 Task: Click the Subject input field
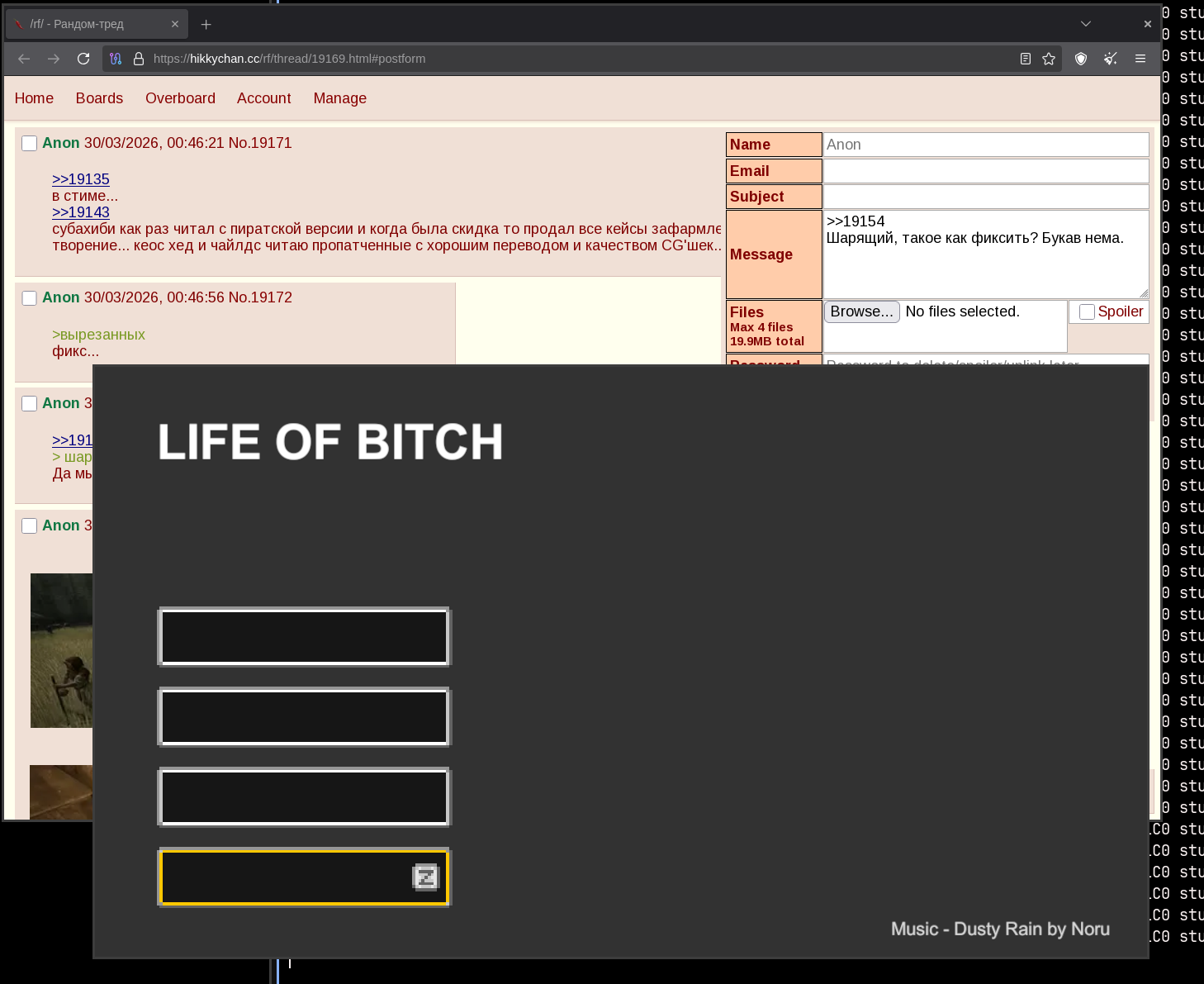tap(986, 197)
